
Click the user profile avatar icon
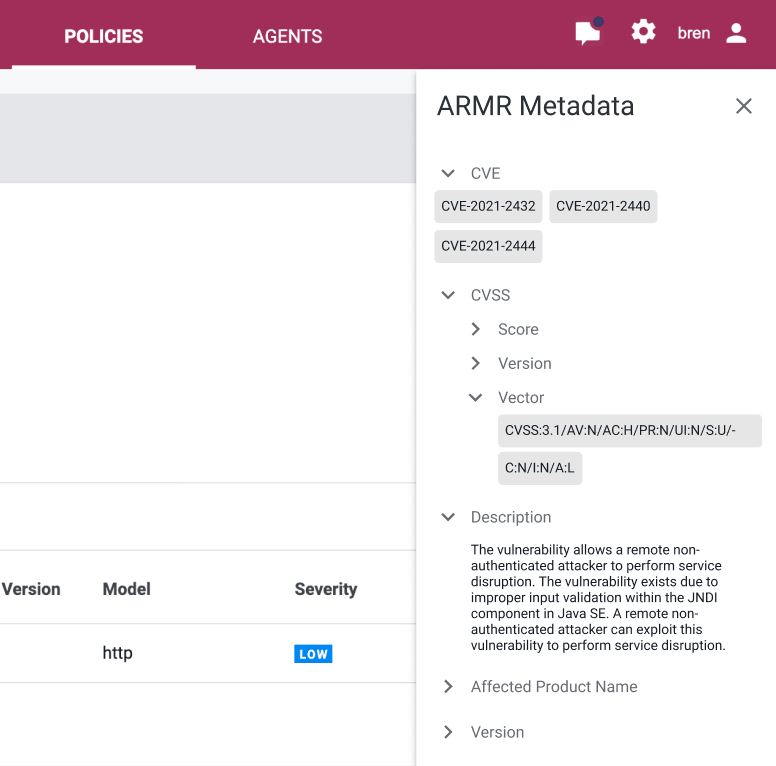coord(736,33)
